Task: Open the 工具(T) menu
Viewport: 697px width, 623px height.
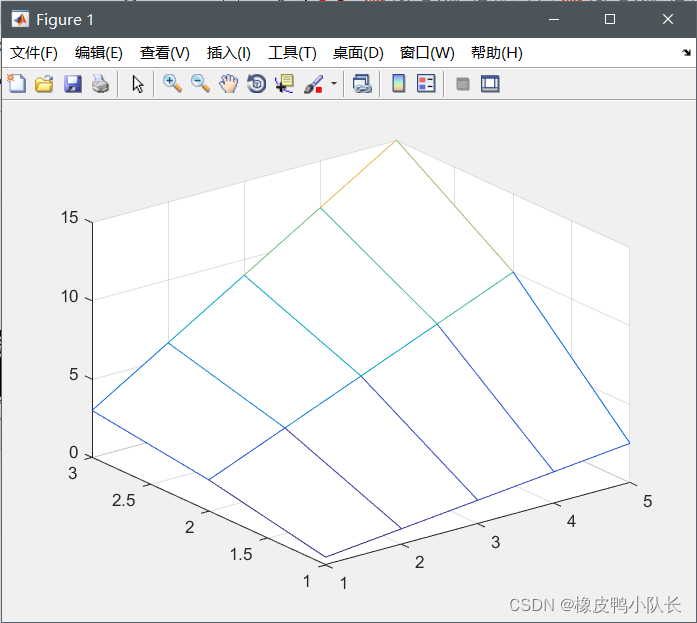Action: pos(292,53)
